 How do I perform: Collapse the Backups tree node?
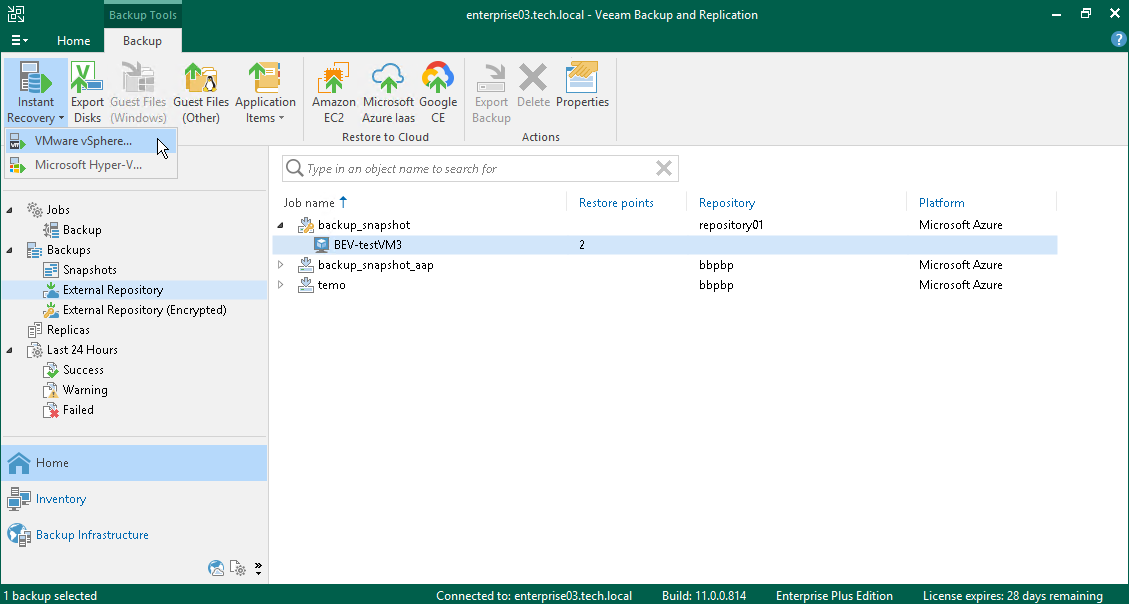click(x=9, y=251)
